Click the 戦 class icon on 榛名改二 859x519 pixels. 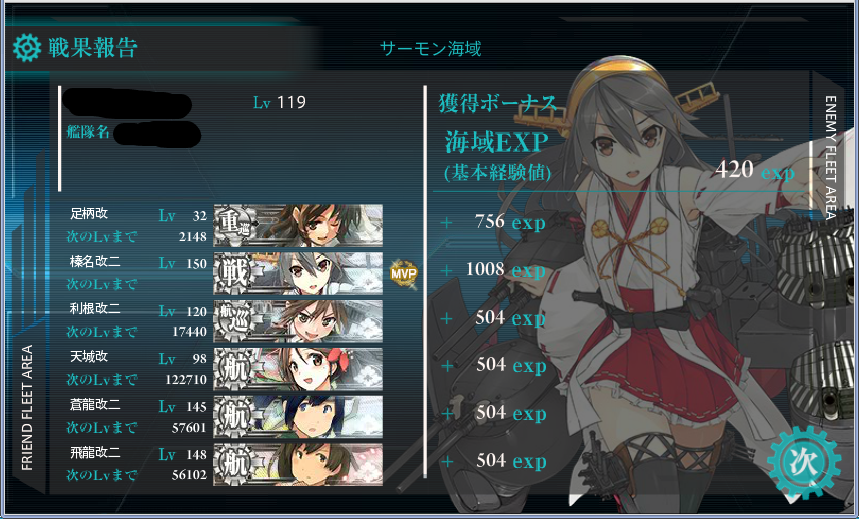[234, 273]
